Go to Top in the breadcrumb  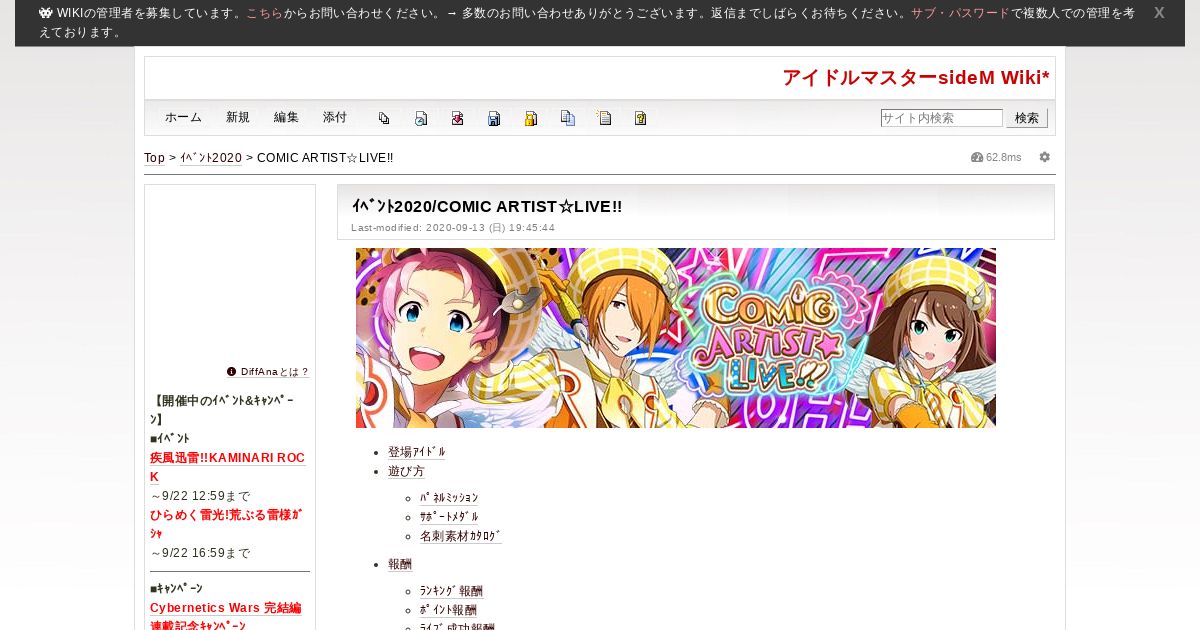pos(154,158)
